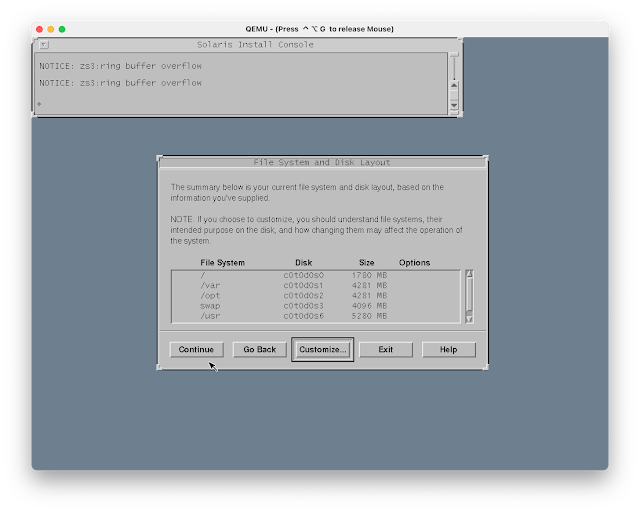This screenshot has height=512, width=640.
Task: Go Back to the previous step
Action: click(260, 349)
